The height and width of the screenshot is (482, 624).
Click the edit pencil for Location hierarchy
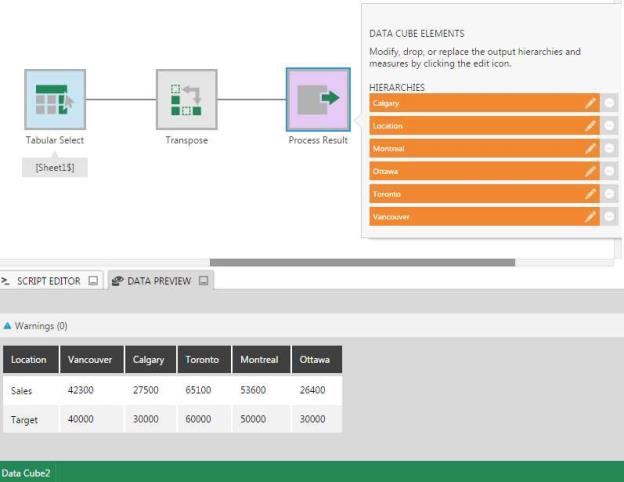(x=591, y=126)
